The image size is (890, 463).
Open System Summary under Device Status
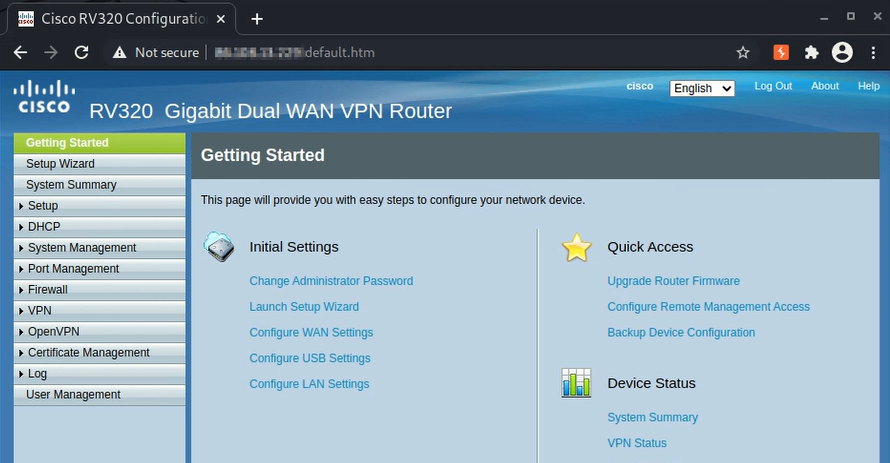click(653, 418)
